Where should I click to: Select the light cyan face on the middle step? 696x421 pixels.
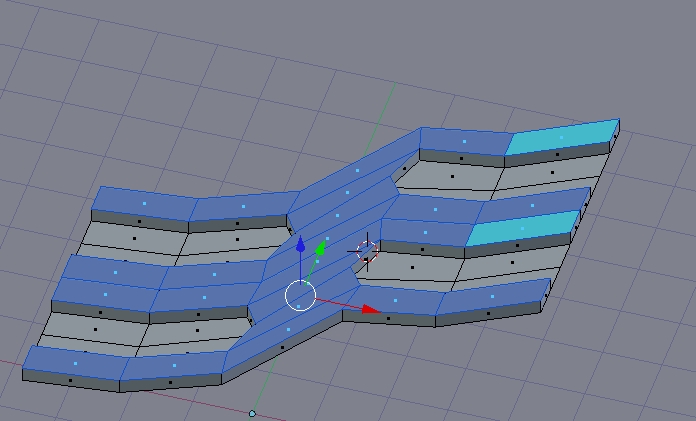[x=524, y=228]
